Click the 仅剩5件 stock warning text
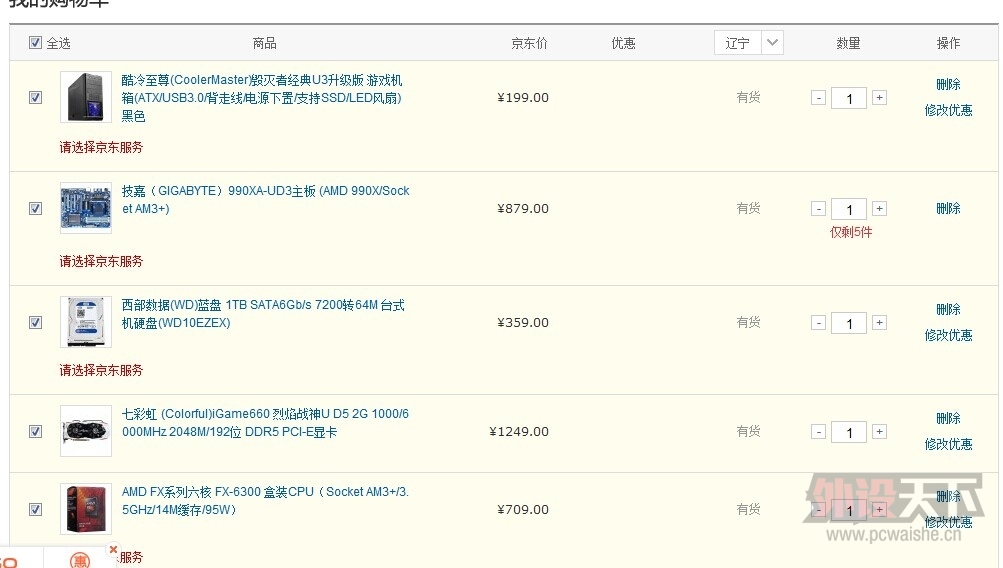Screen dimensions: 1003x568 (x=851, y=232)
